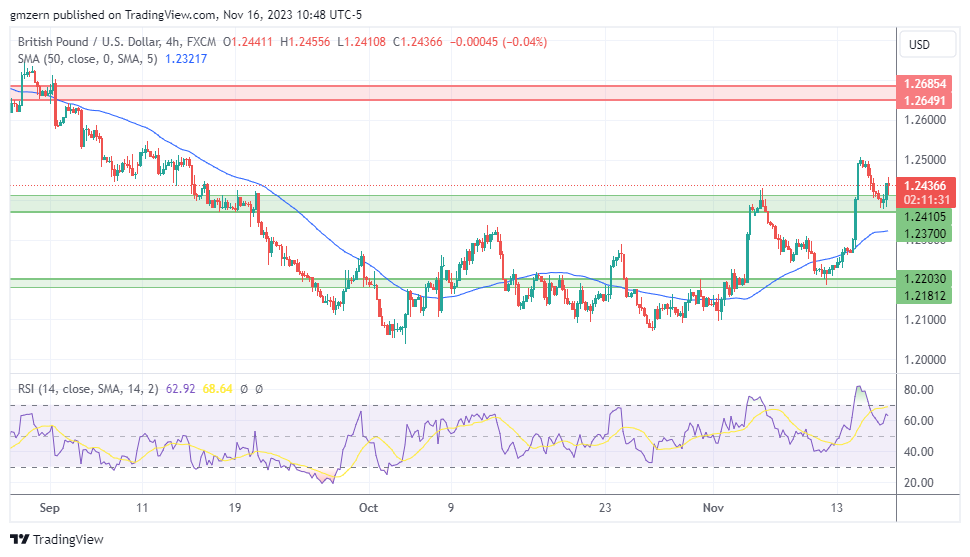970x557 pixels.
Task: Click the 1.24105 green price label
Action: click(925, 217)
